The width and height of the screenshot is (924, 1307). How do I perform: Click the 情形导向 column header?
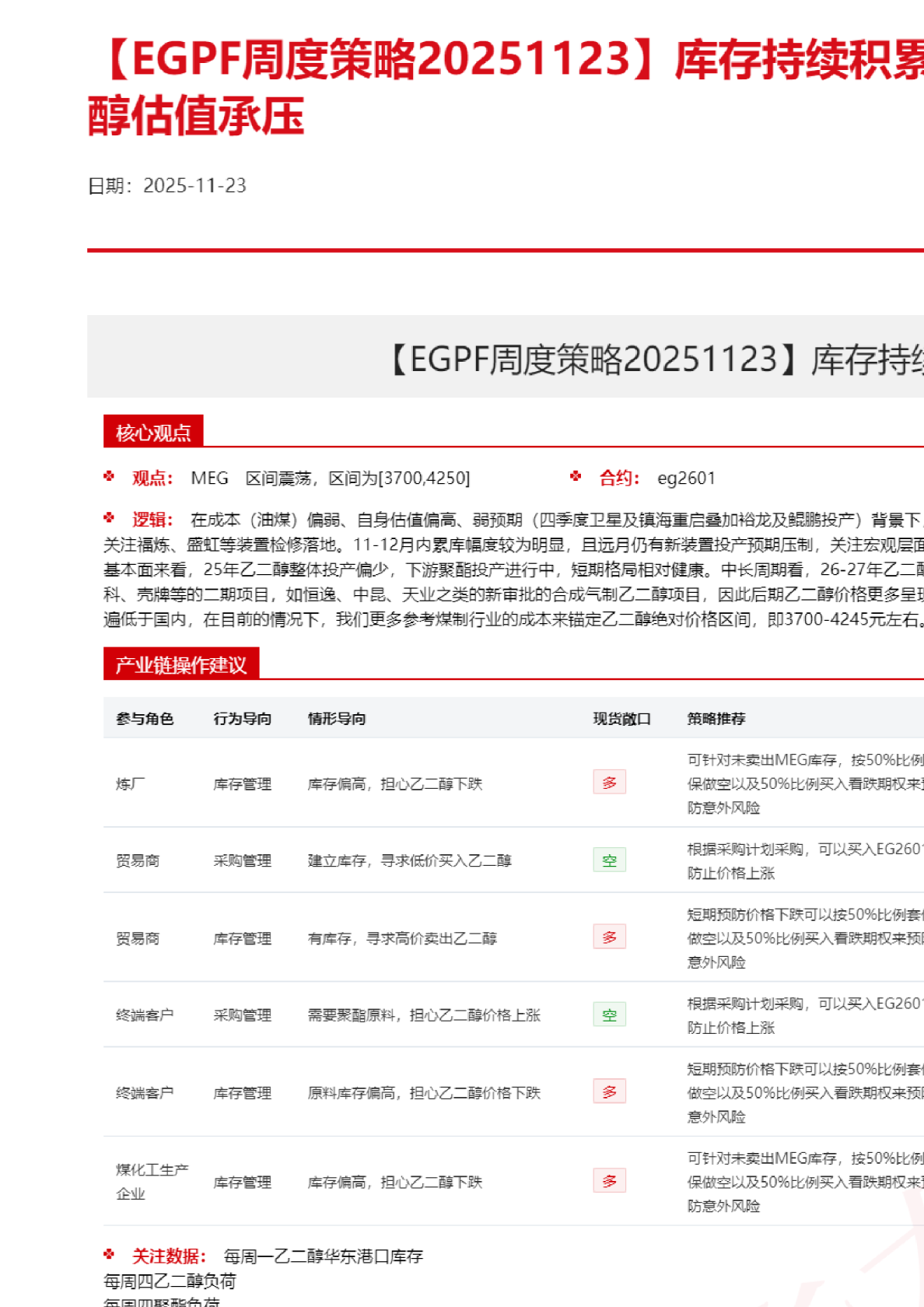[x=337, y=718]
